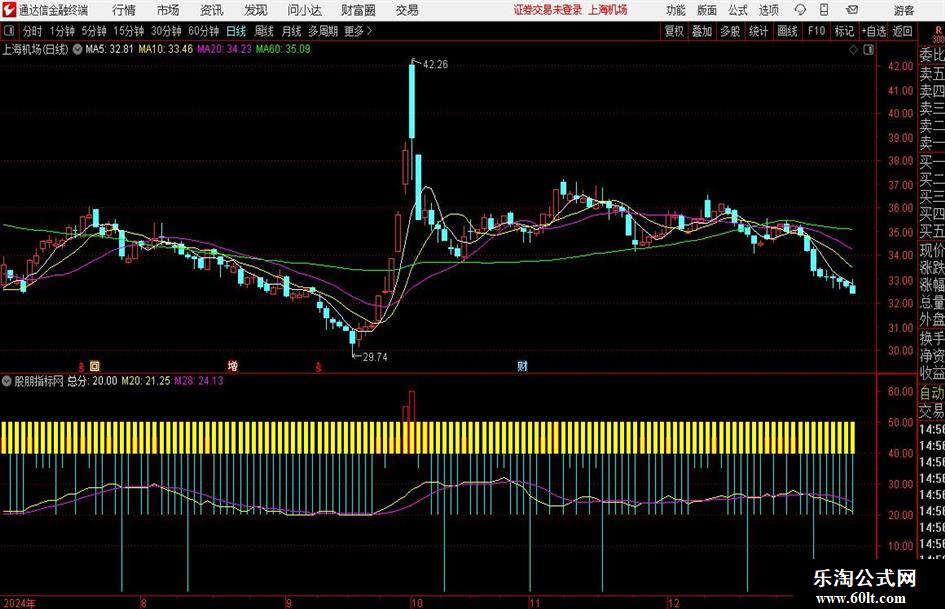The width and height of the screenshot is (945, 609).
Task: Click the 多股 multi-stock button
Action: click(x=730, y=31)
